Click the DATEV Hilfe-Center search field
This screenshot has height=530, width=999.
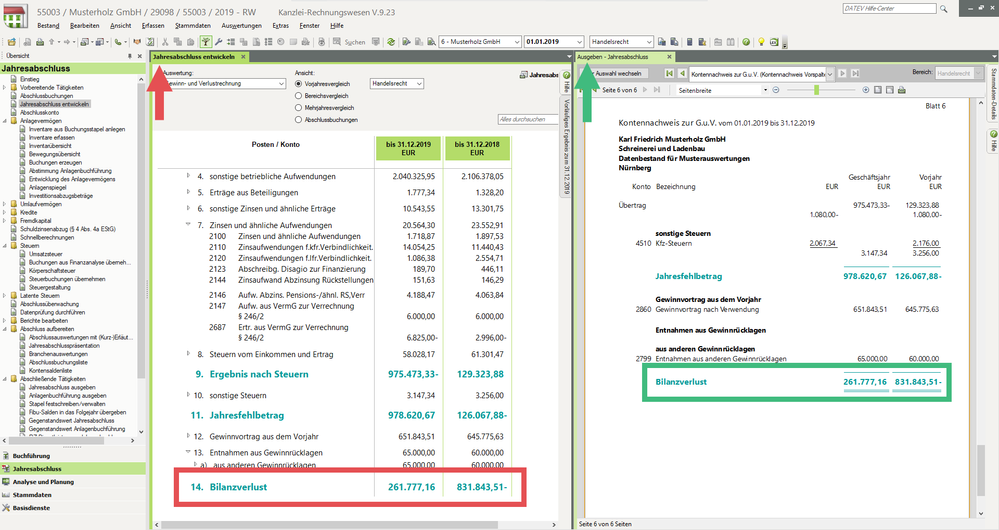point(889,9)
